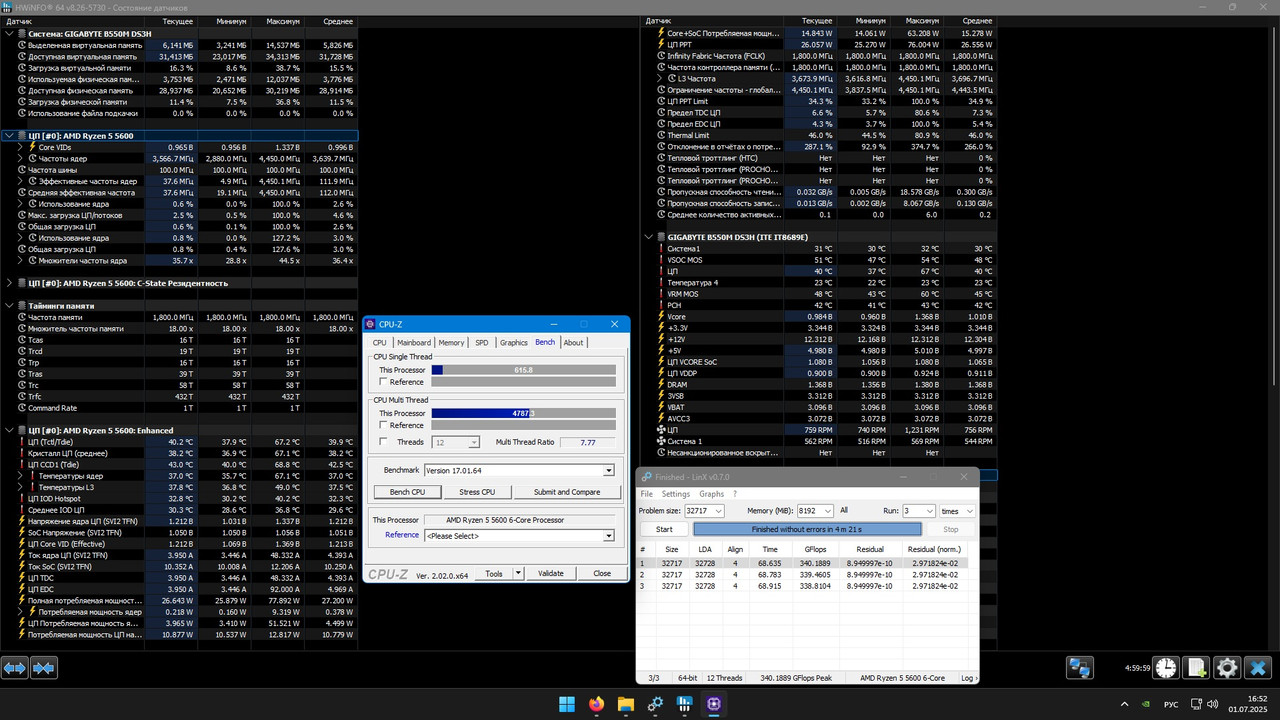
Task: Click the HWiNFO expand-left arrows toolbar icon
Action: click(14, 667)
